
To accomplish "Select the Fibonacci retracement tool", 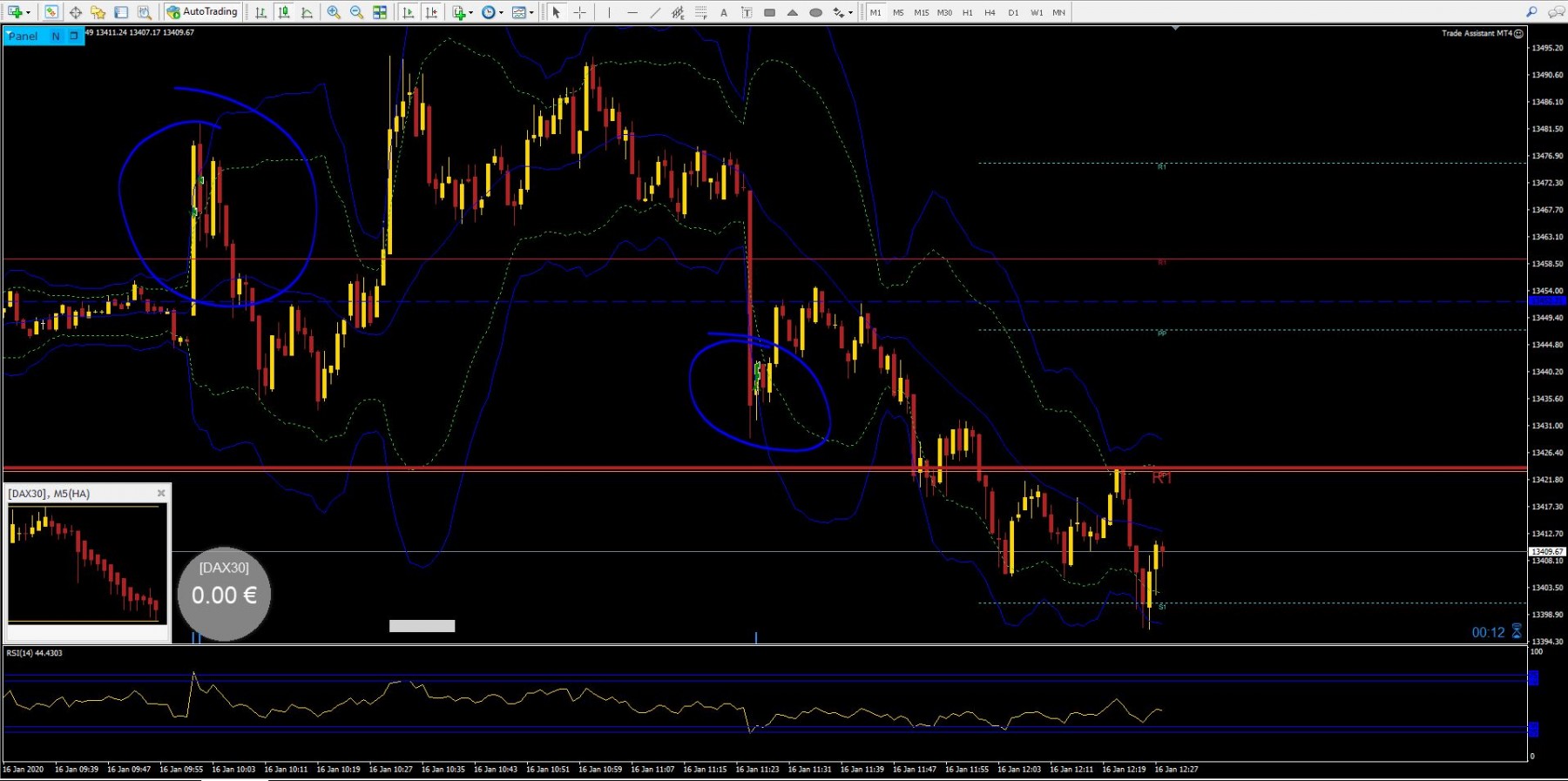I will (701, 12).
